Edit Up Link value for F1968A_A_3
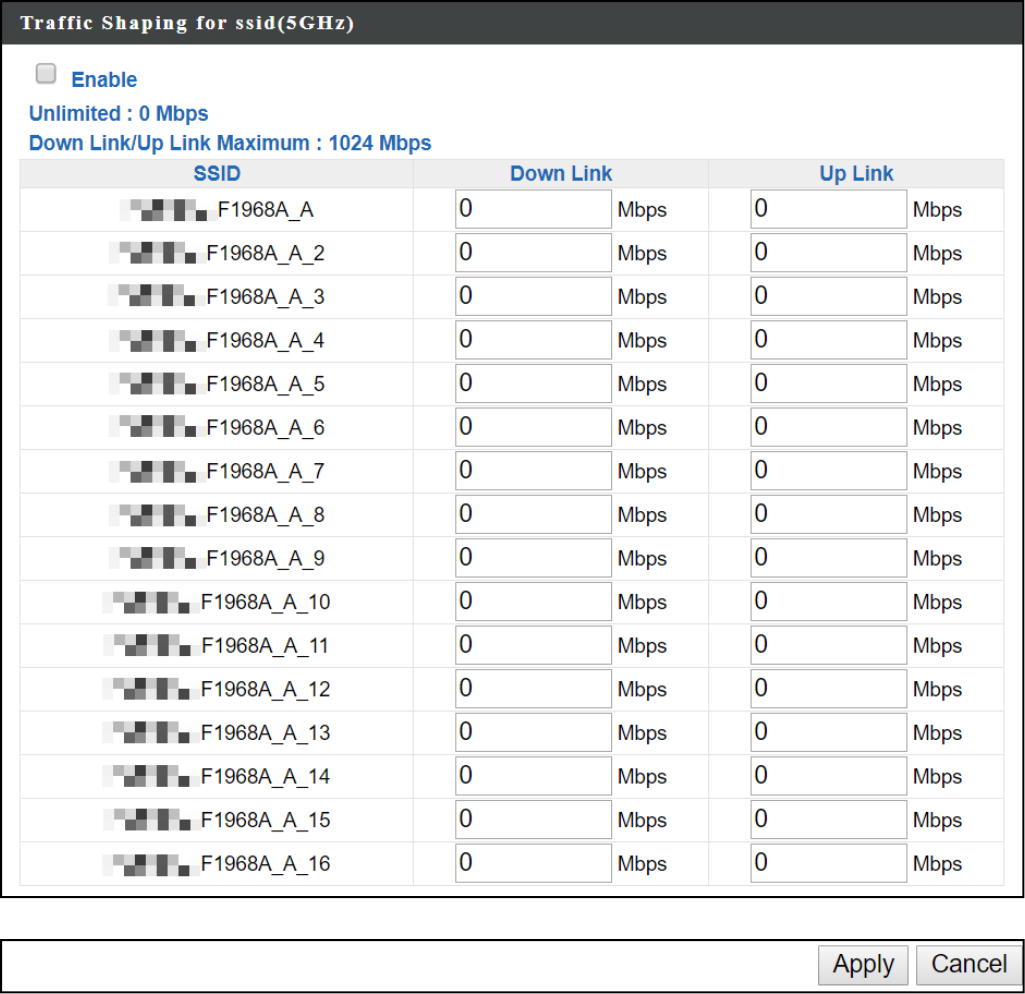 pyautogui.click(x=829, y=297)
